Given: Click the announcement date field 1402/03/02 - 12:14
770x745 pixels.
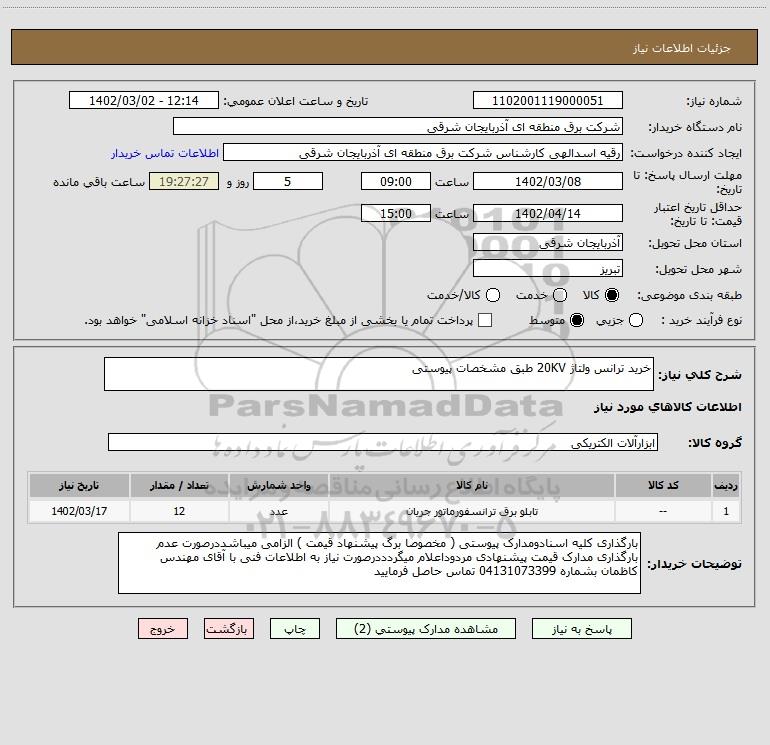Looking at the screenshot, I should pos(144,100).
